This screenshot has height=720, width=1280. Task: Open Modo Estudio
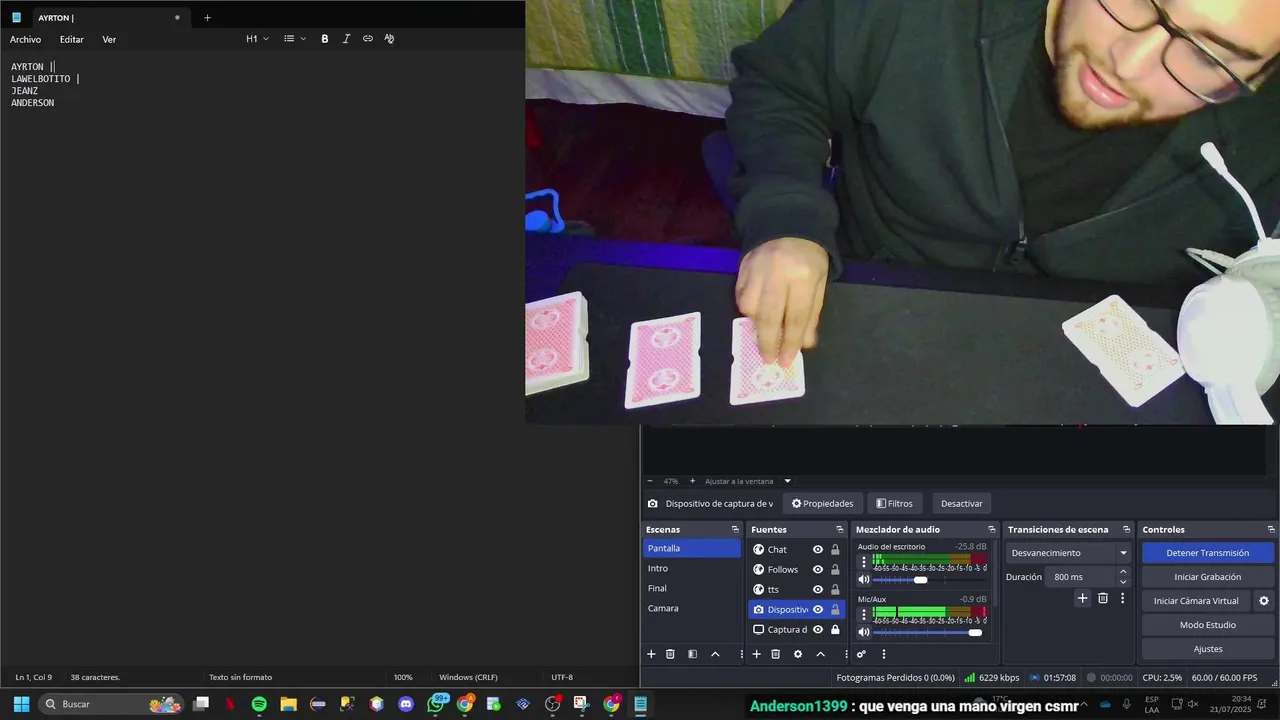1208,625
